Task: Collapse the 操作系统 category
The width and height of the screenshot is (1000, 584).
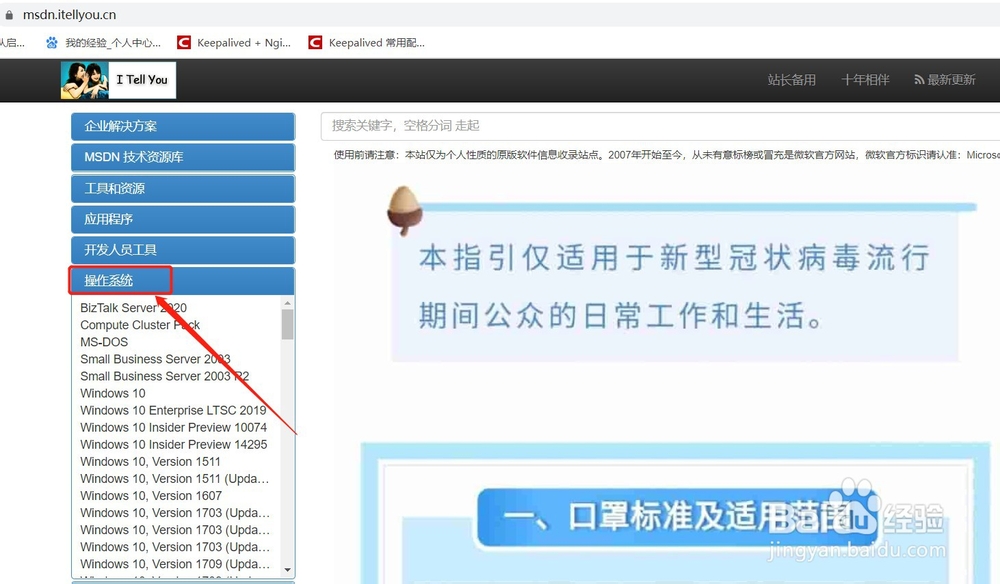Action: point(183,281)
